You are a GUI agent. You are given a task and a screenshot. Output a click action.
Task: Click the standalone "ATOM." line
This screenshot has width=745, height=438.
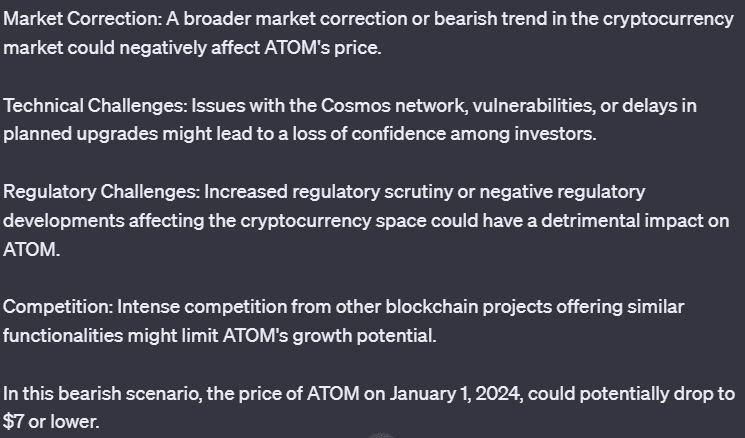31,250
